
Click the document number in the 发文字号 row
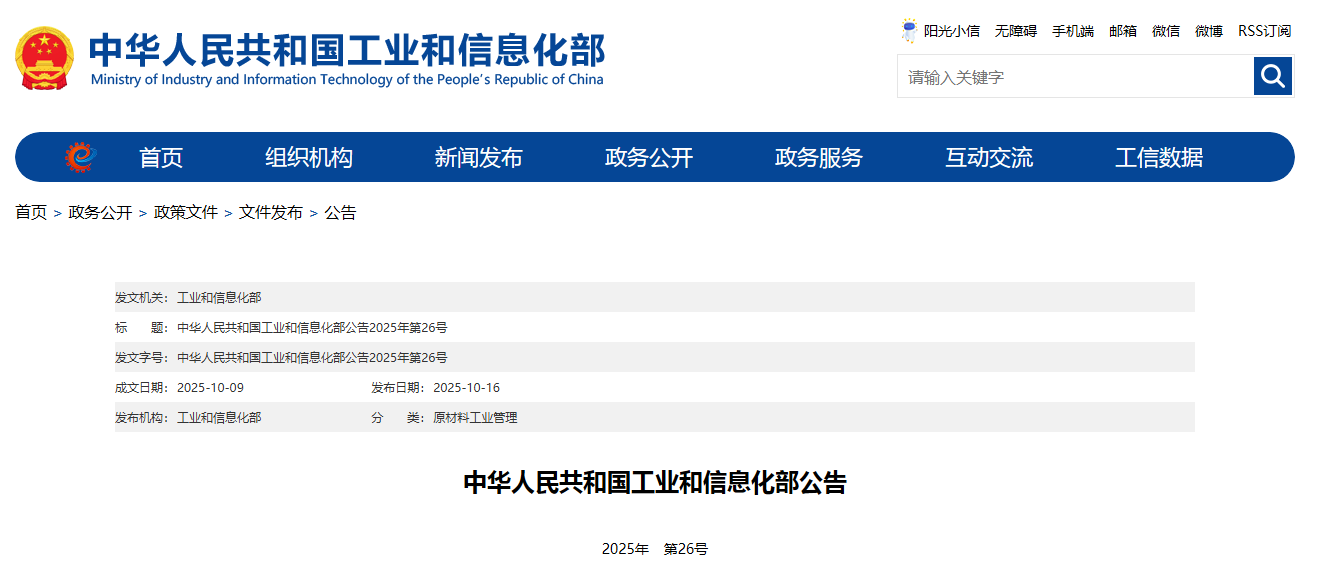click(312, 357)
